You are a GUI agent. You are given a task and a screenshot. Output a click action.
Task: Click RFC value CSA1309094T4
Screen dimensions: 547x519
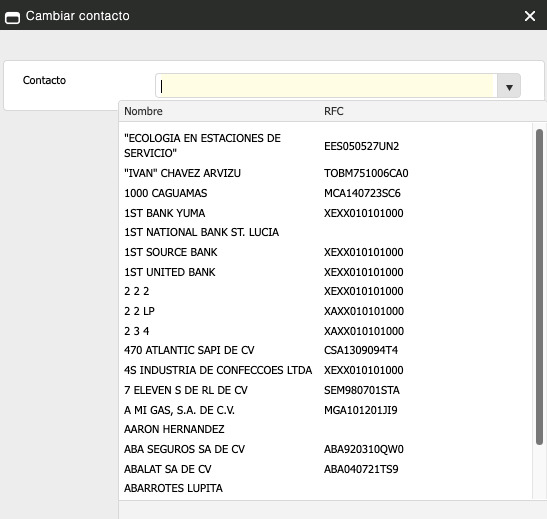(x=361, y=350)
